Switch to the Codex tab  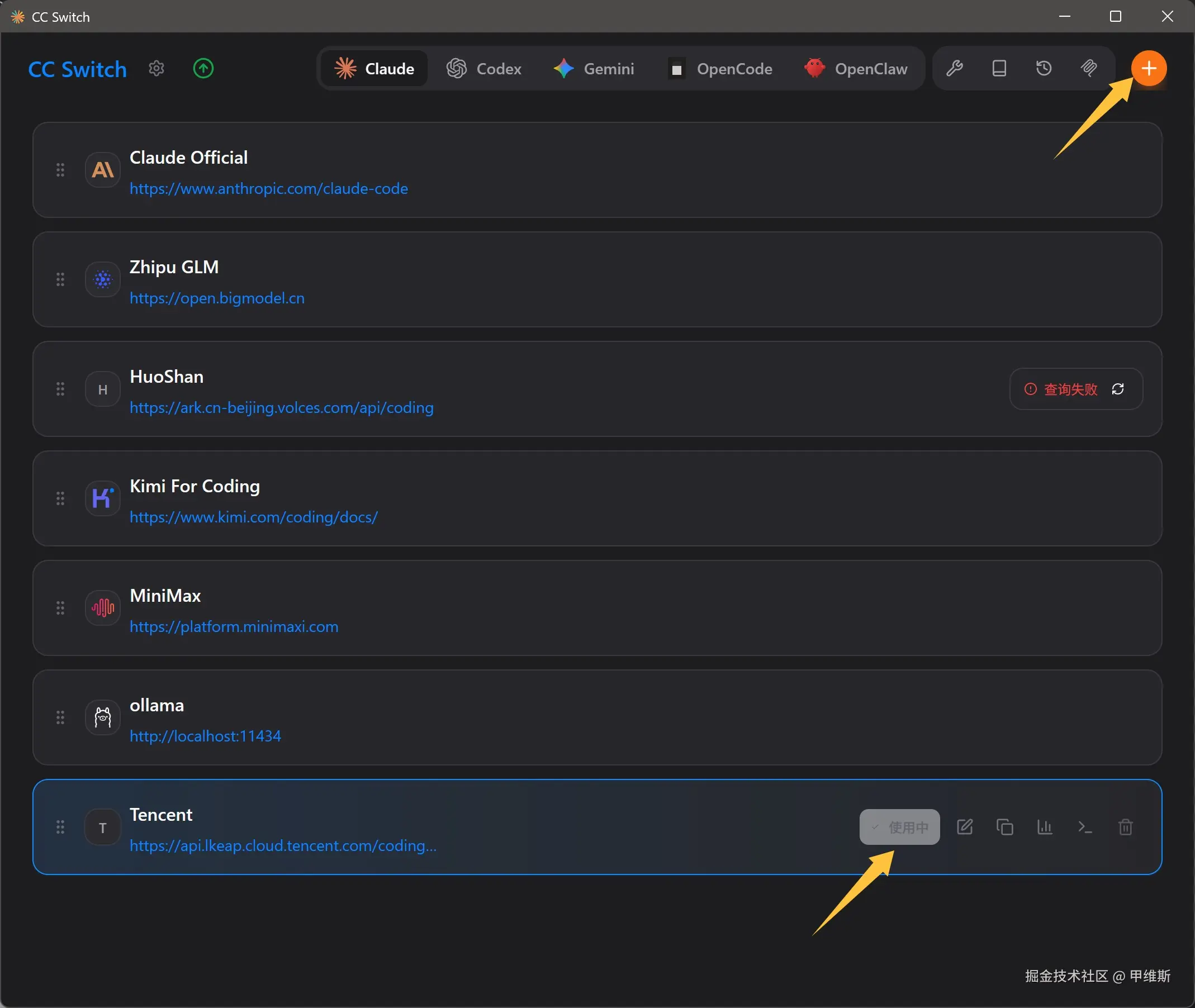[x=484, y=69]
